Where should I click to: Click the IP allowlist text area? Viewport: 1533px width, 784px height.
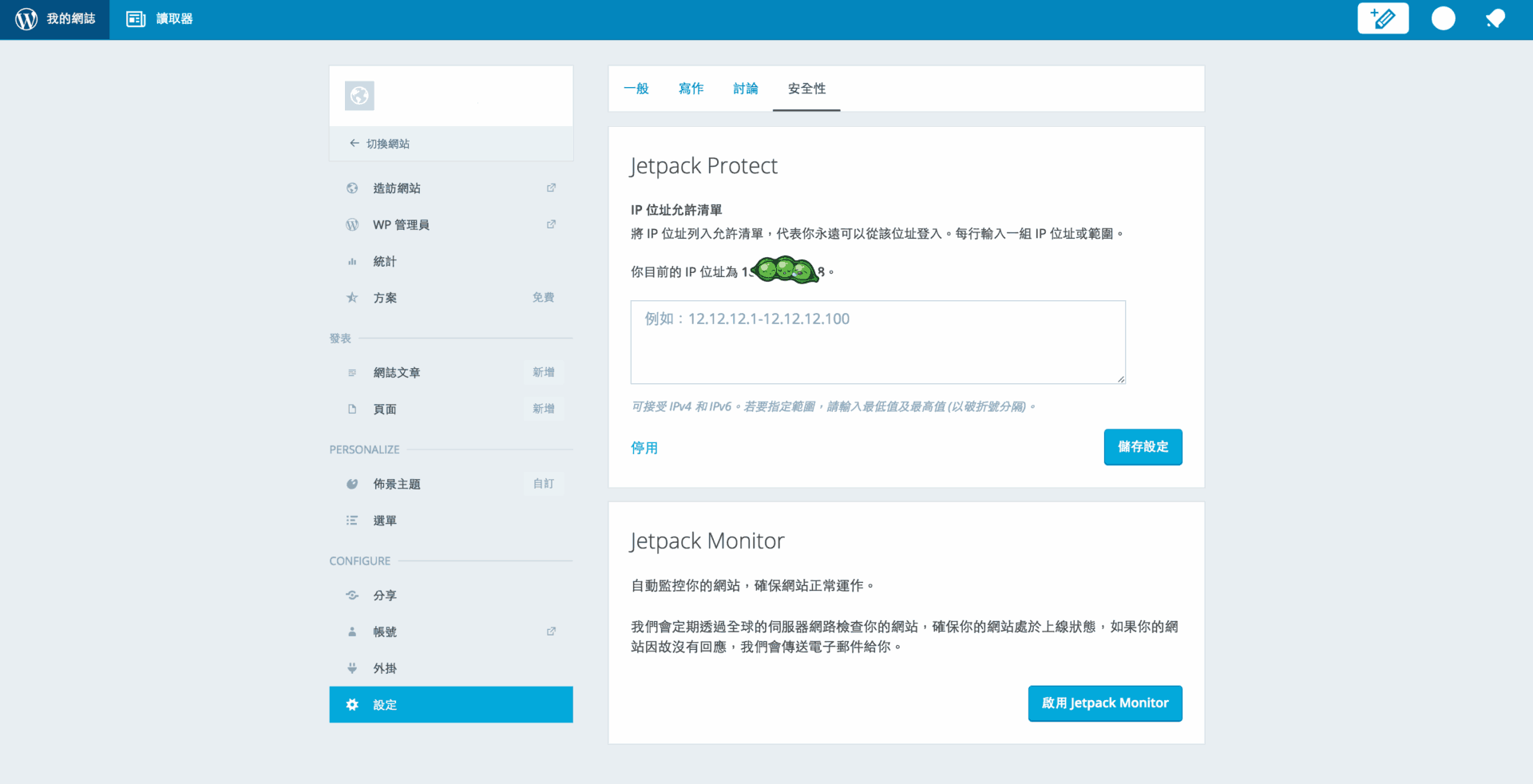pyautogui.click(x=877, y=342)
